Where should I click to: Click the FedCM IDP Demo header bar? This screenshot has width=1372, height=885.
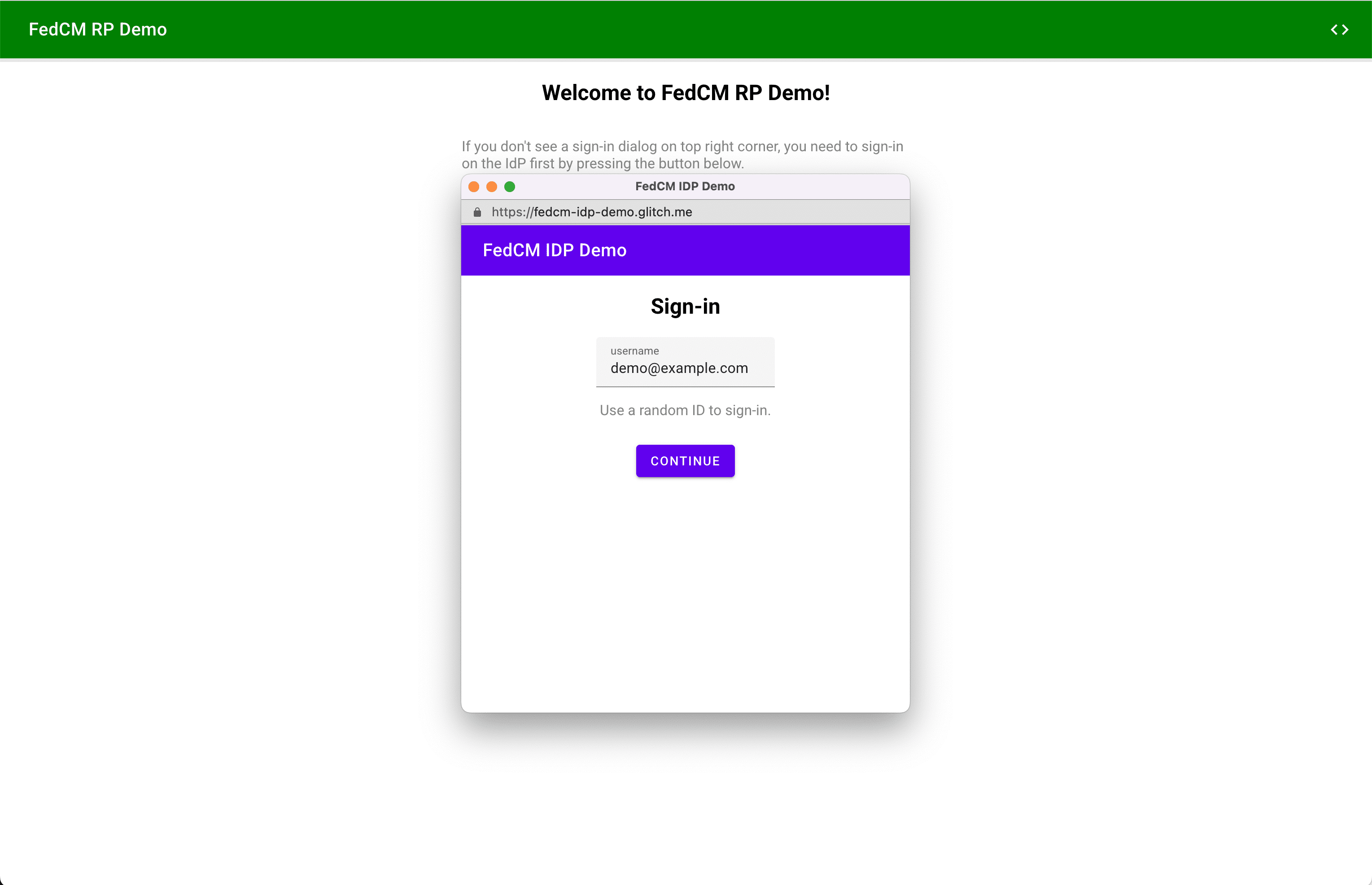(x=685, y=250)
